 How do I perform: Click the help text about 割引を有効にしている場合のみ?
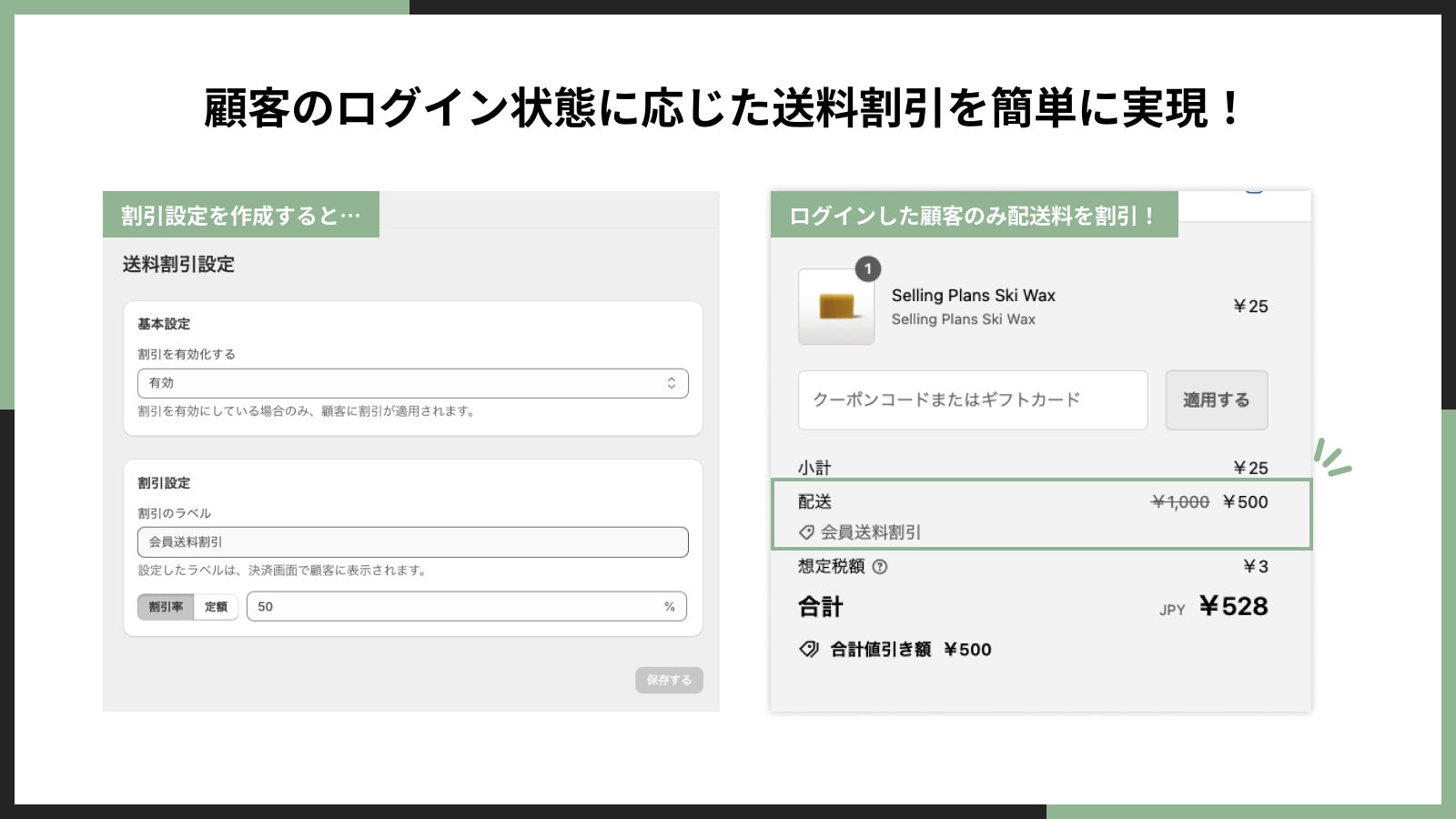308,411
